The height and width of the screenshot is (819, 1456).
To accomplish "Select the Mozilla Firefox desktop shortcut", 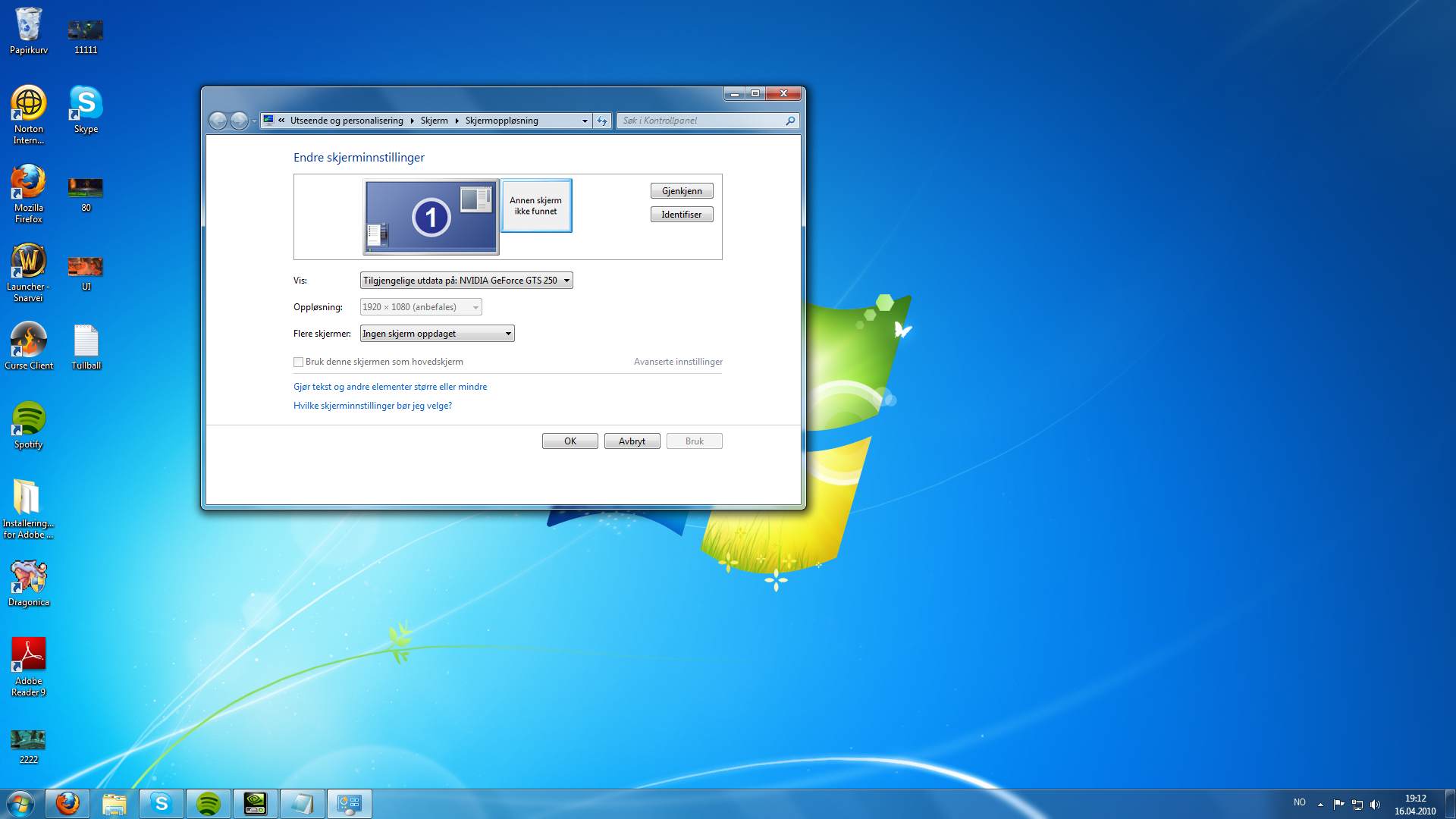I will coord(29,193).
